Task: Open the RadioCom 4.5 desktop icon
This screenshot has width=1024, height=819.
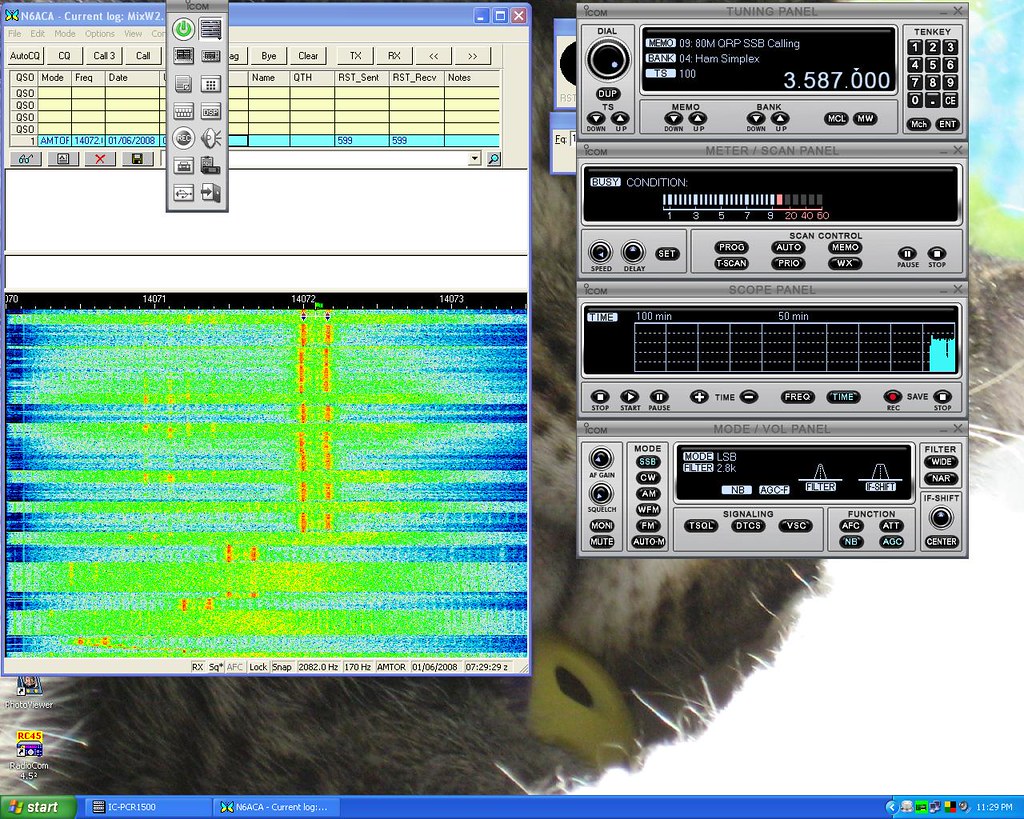Action: (x=29, y=755)
